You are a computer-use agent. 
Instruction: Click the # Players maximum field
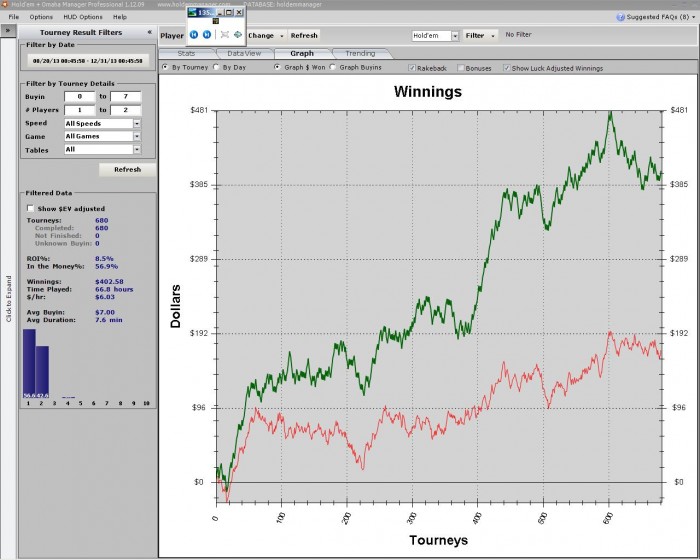coord(125,110)
